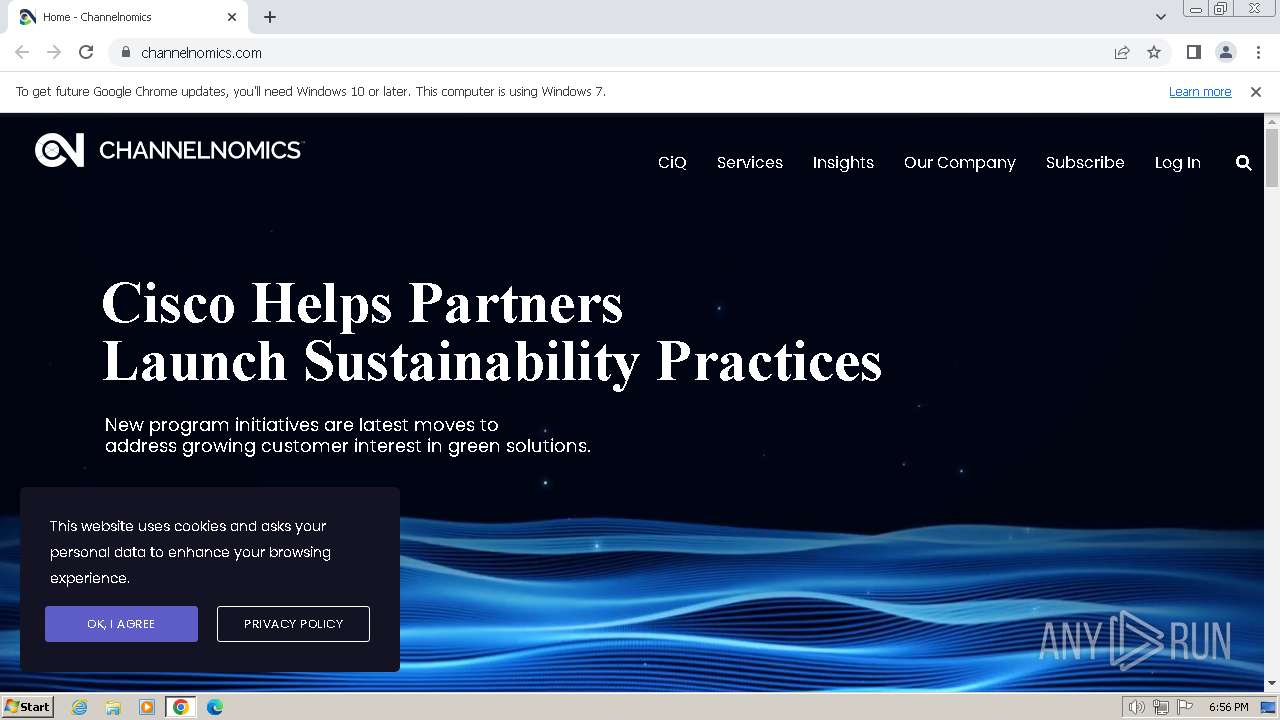The image size is (1280, 720).
Task: Open Internet Explorer from taskbar
Action: click(x=79, y=707)
